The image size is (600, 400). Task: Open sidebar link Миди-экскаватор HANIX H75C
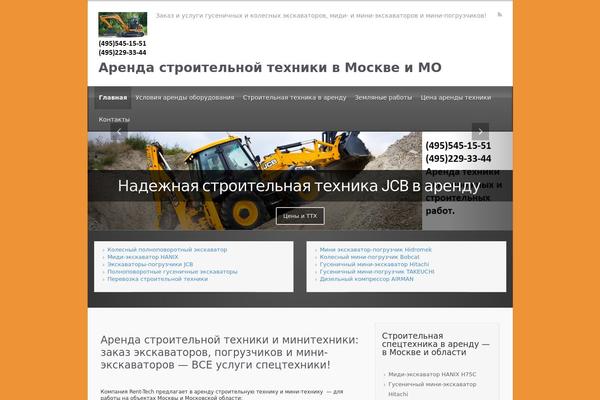(x=432, y=374)
